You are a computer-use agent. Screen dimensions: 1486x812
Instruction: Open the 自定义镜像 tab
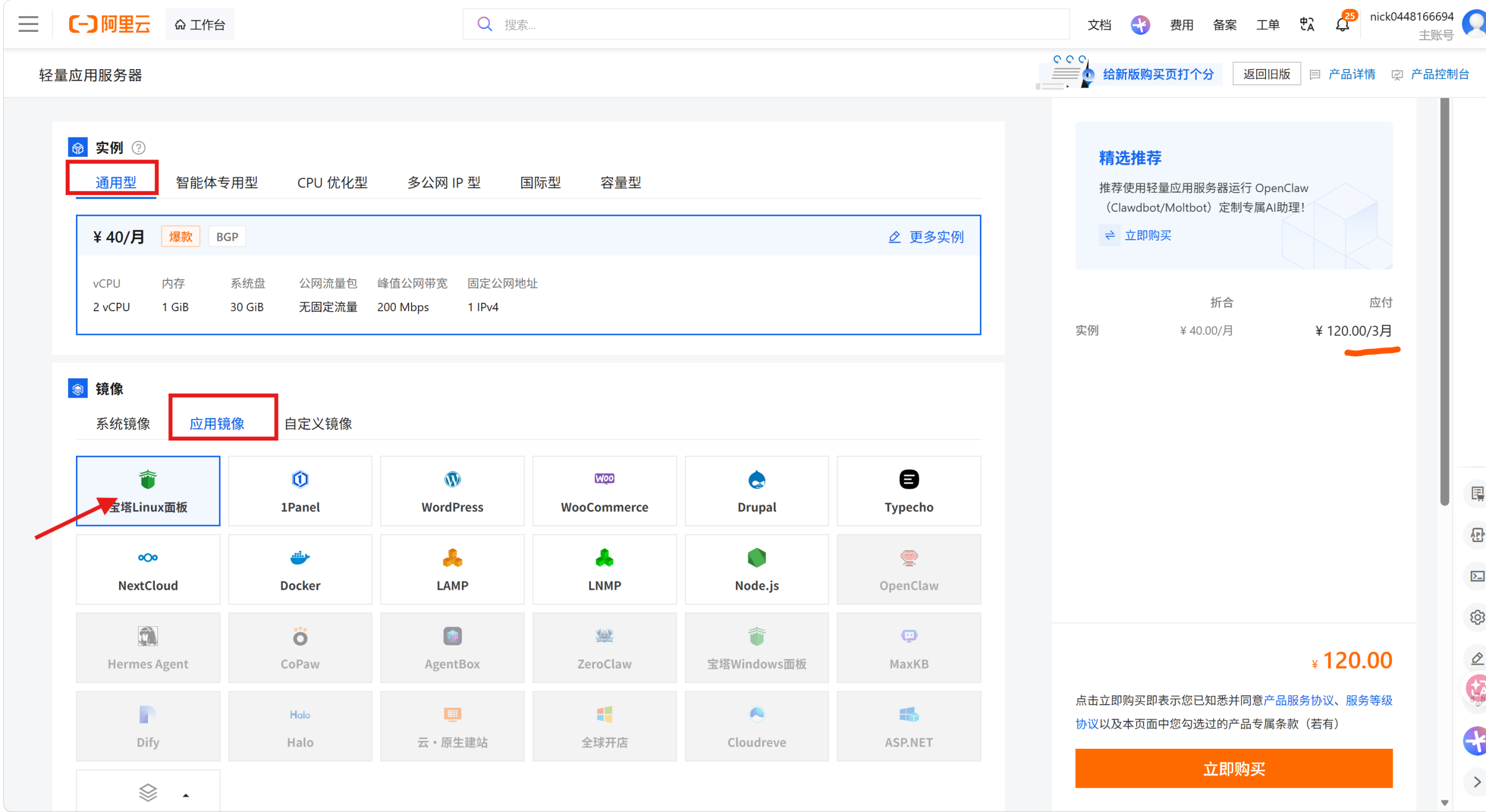(x=318, y=424)
